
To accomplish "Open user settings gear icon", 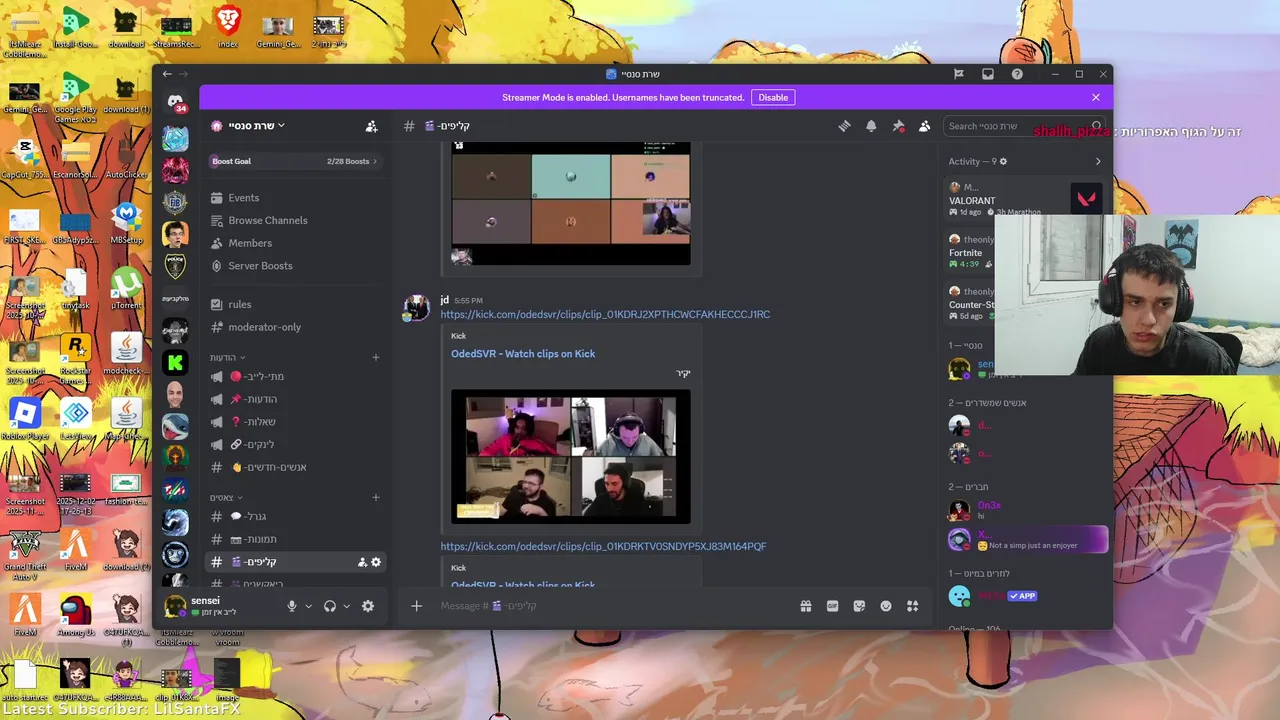I will (368, 606).
